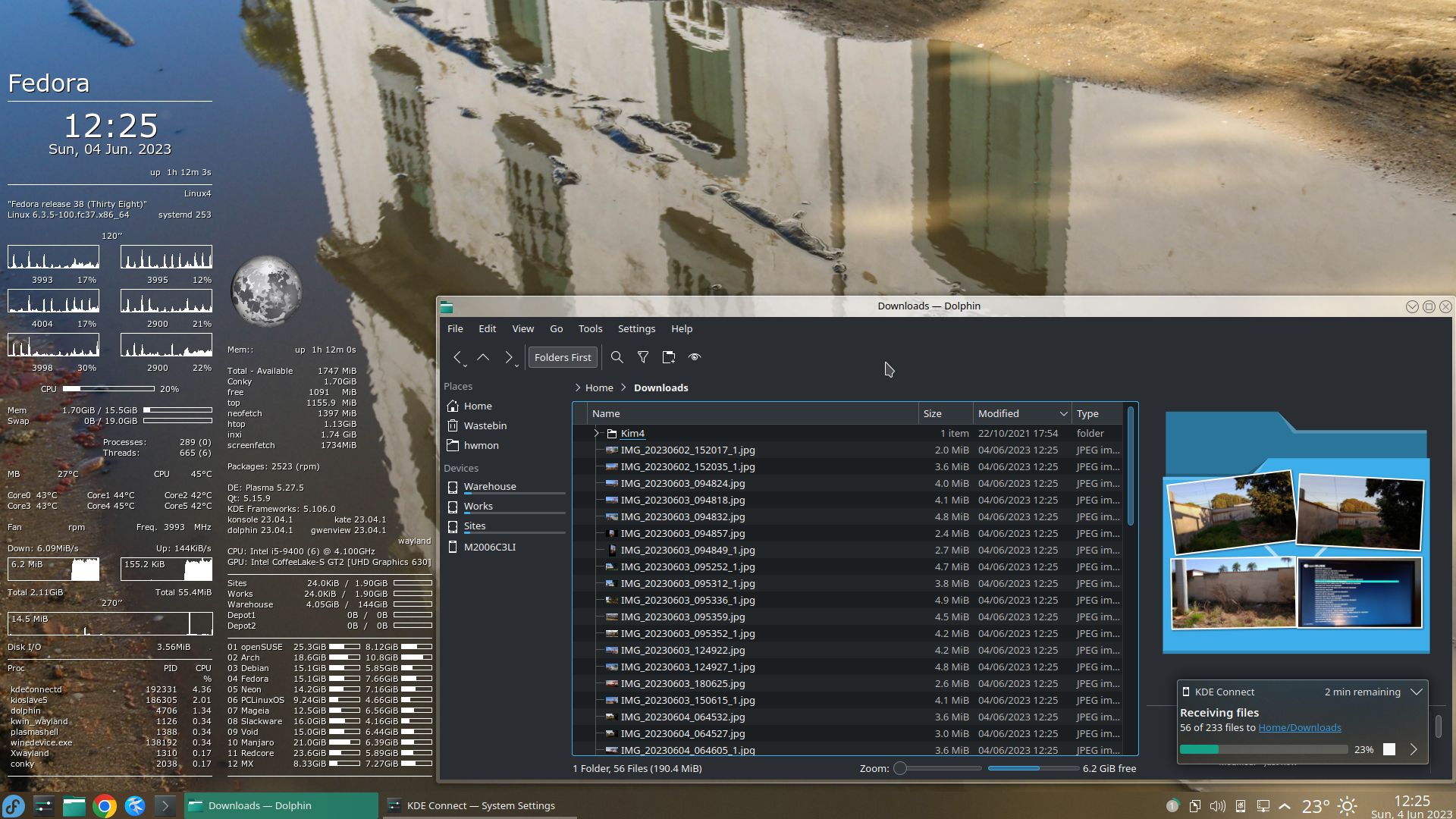Expand the Kim4 folder tree

coord(596,434)
